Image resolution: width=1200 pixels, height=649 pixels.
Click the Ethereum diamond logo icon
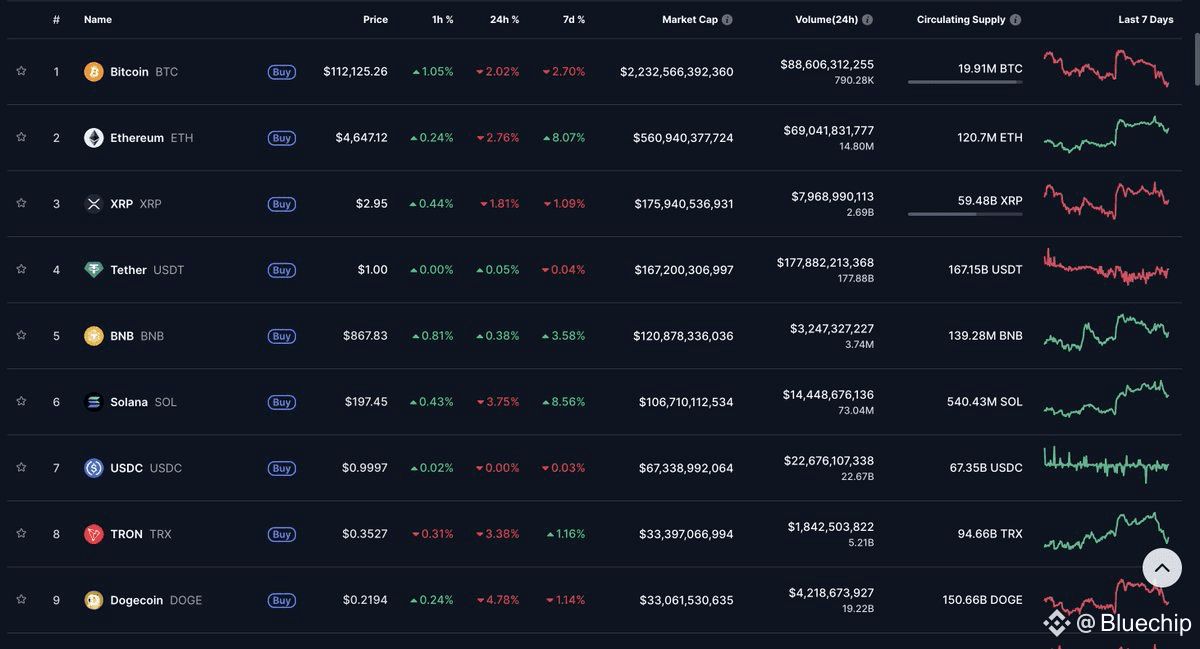click(94, 138)
